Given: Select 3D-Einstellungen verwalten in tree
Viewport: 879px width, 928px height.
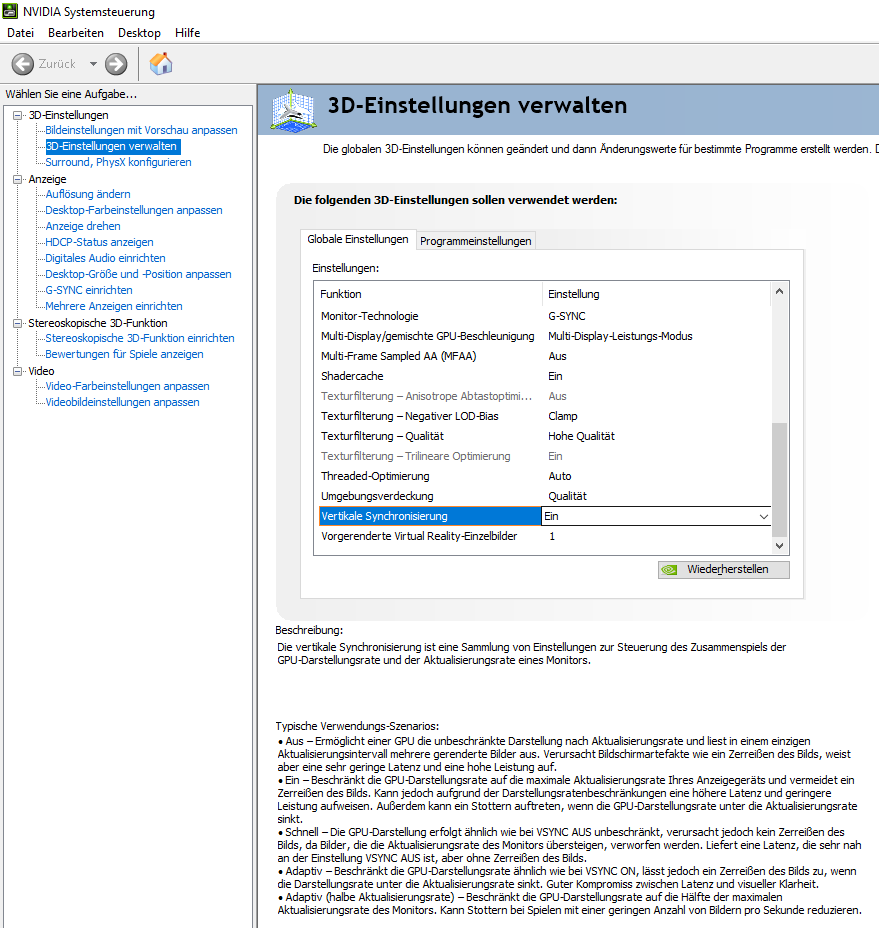Looking at the screenshot, I should click(x=111, y=146).
